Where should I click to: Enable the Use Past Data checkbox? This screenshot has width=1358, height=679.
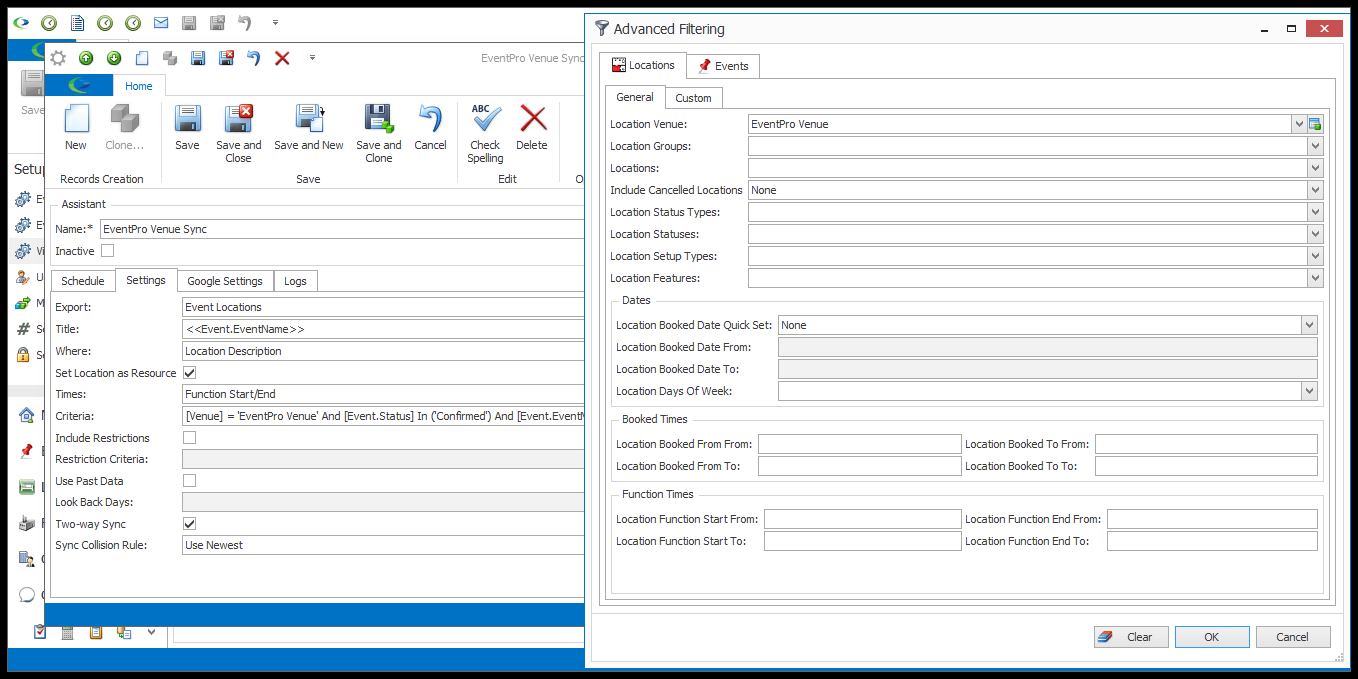point(189,481)
